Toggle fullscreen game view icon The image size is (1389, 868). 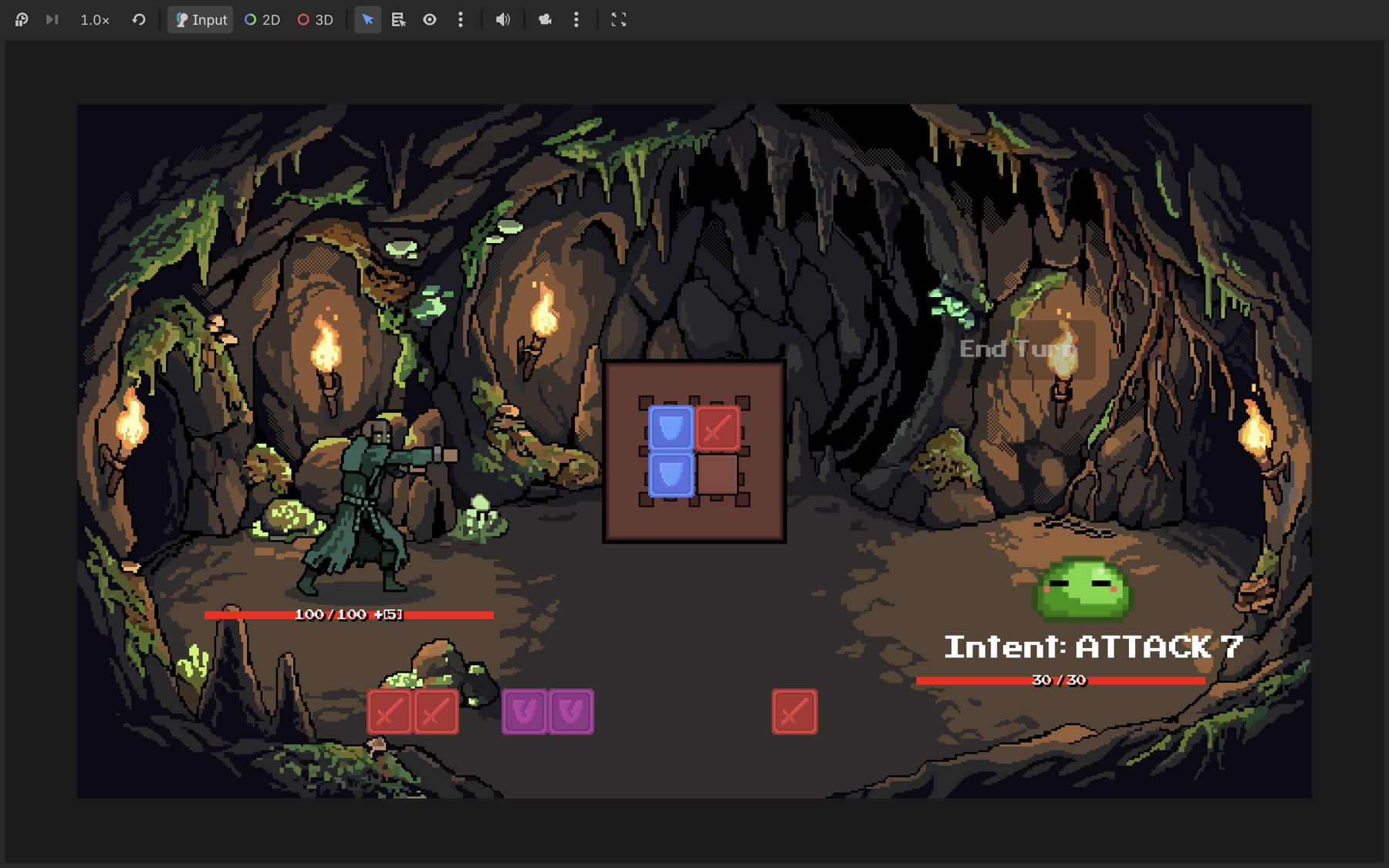tap(619, 20)
